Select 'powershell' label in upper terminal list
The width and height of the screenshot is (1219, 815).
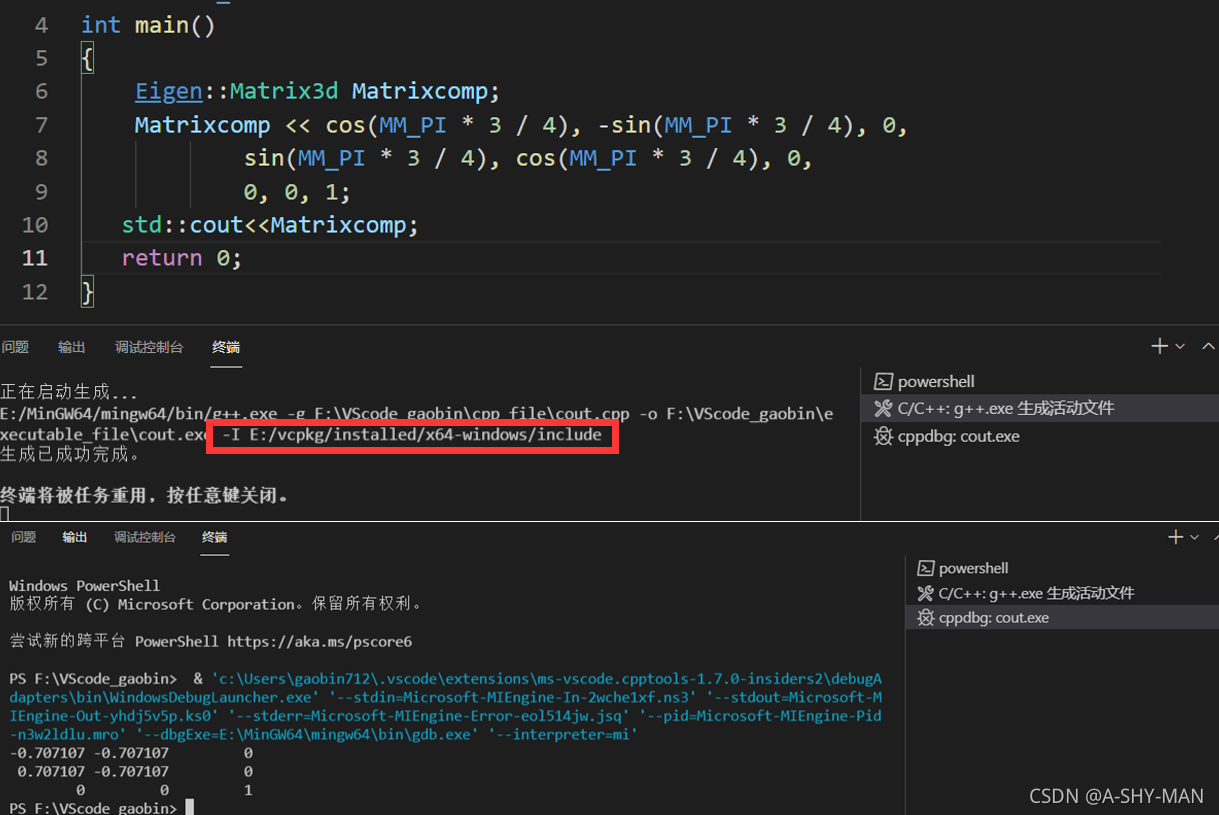[x=936, y=381]
